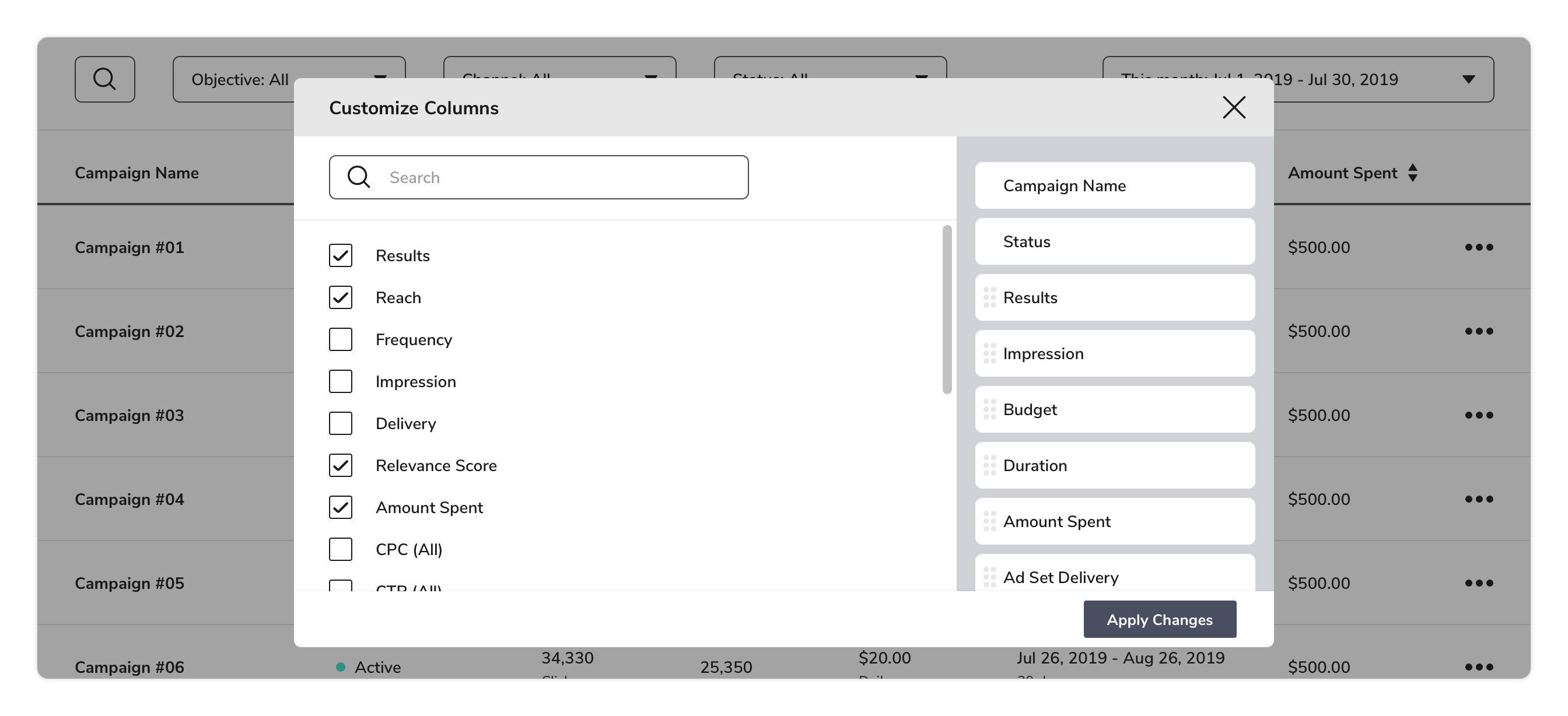Screen dimensions: 1568x716
Task: Close the Customize Columns dialog
Action: (x=1234, y=108)
